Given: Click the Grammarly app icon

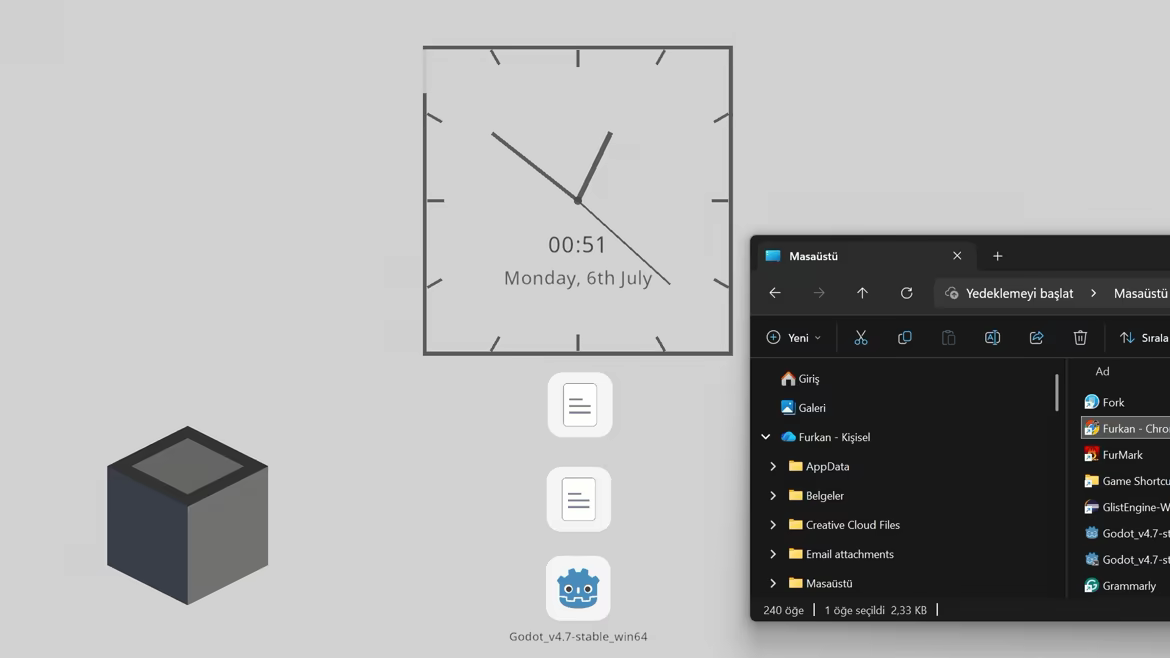Looking at the screenshot, I should click(x=1092, y=586).
